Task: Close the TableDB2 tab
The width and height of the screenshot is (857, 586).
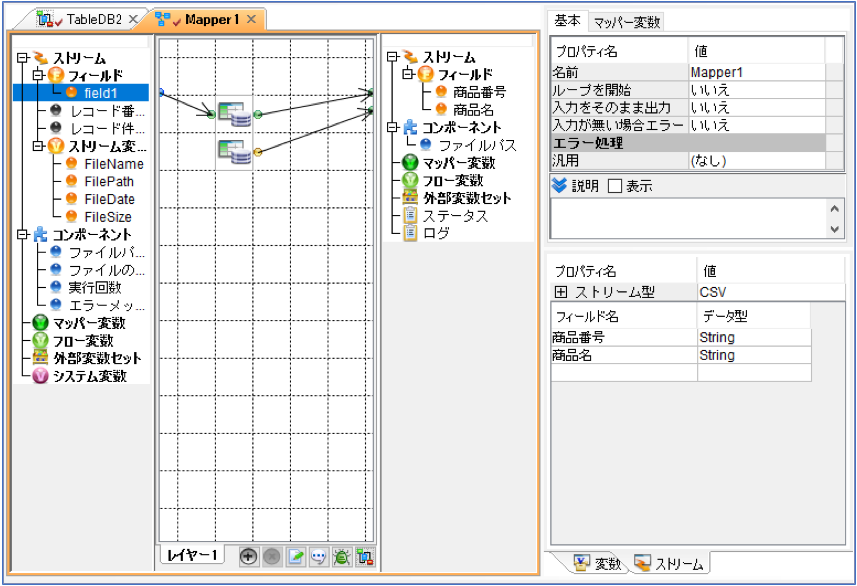Action: tap(133, 20)
